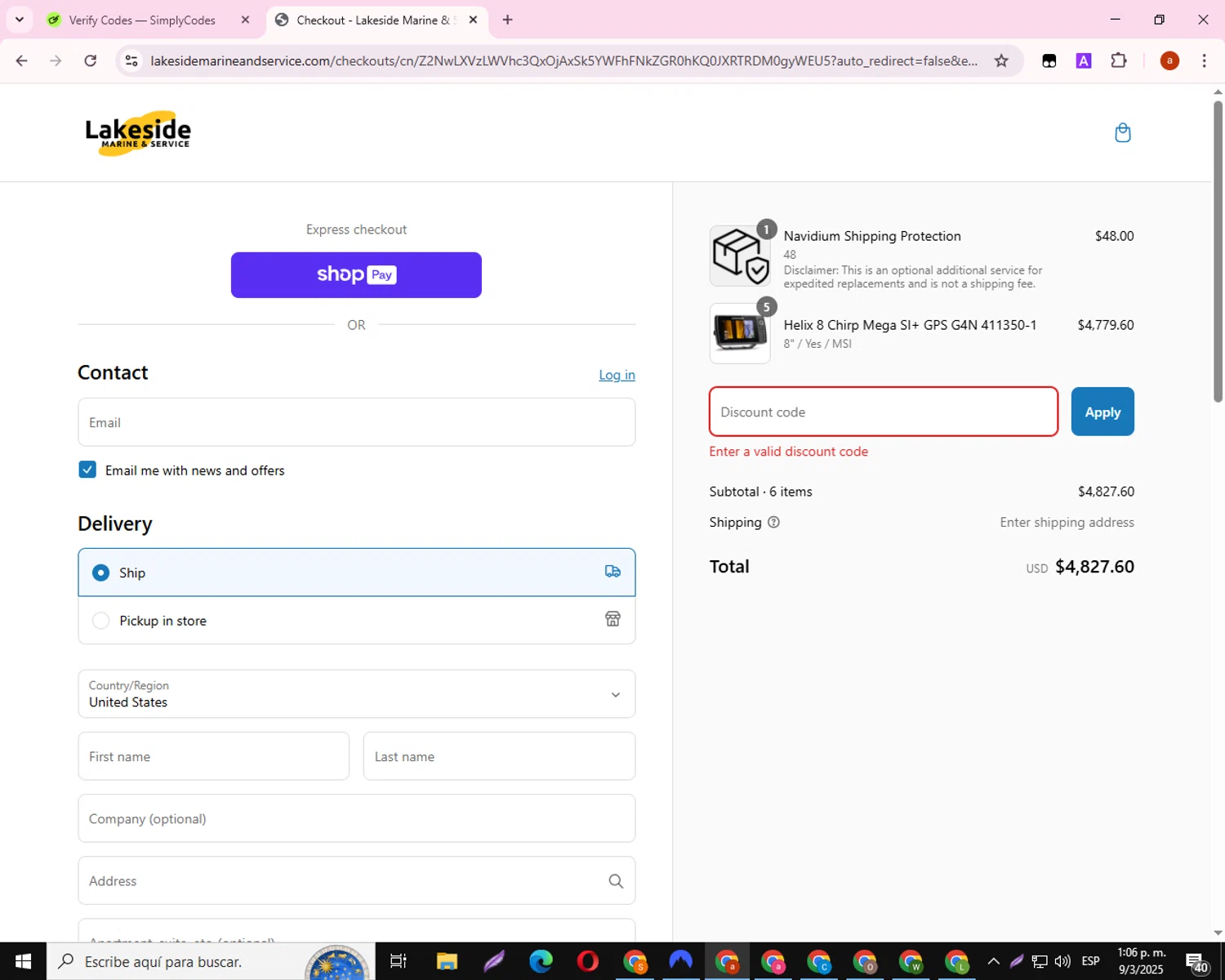
Task: Click the 'Enter a valid discount code' message
Action: (788, 452)
